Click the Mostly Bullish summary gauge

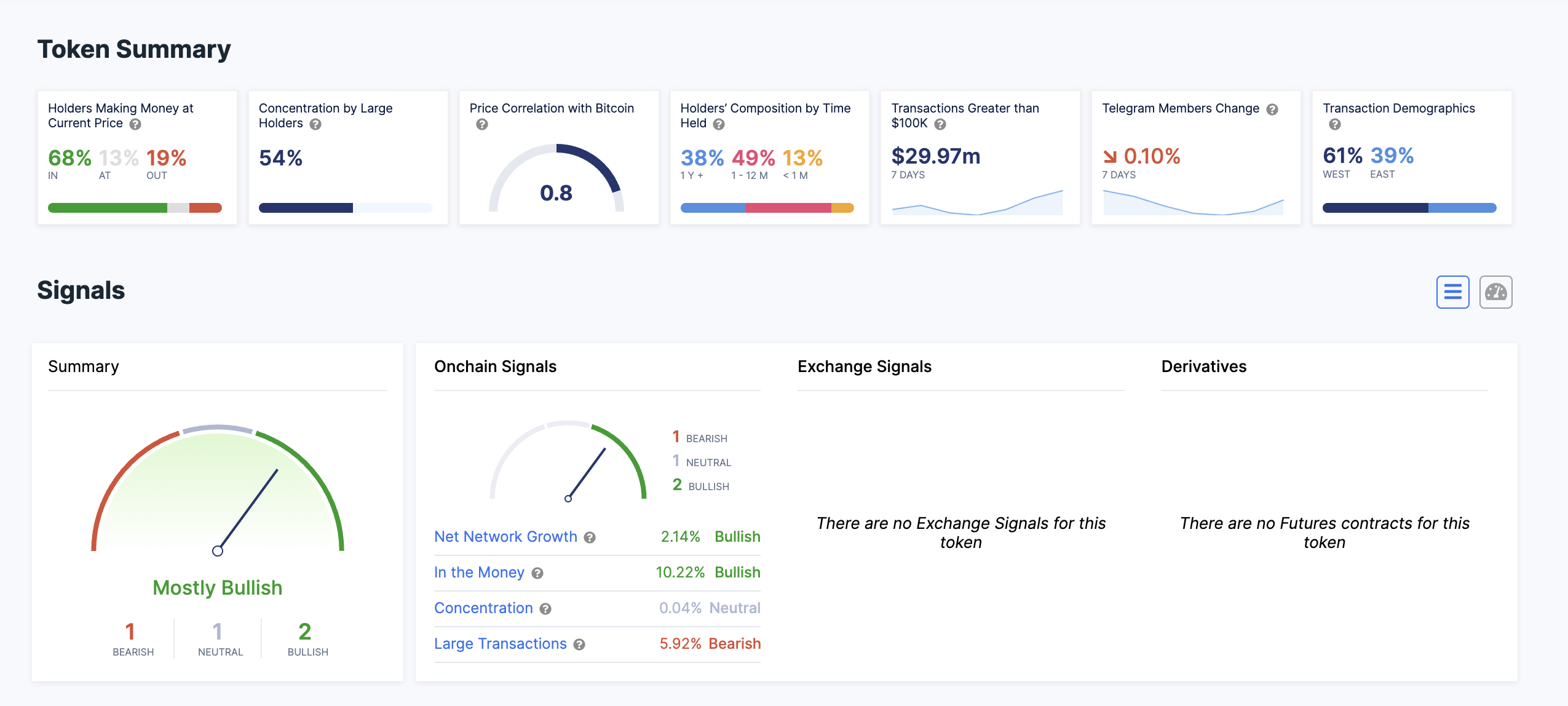(217, 492)
